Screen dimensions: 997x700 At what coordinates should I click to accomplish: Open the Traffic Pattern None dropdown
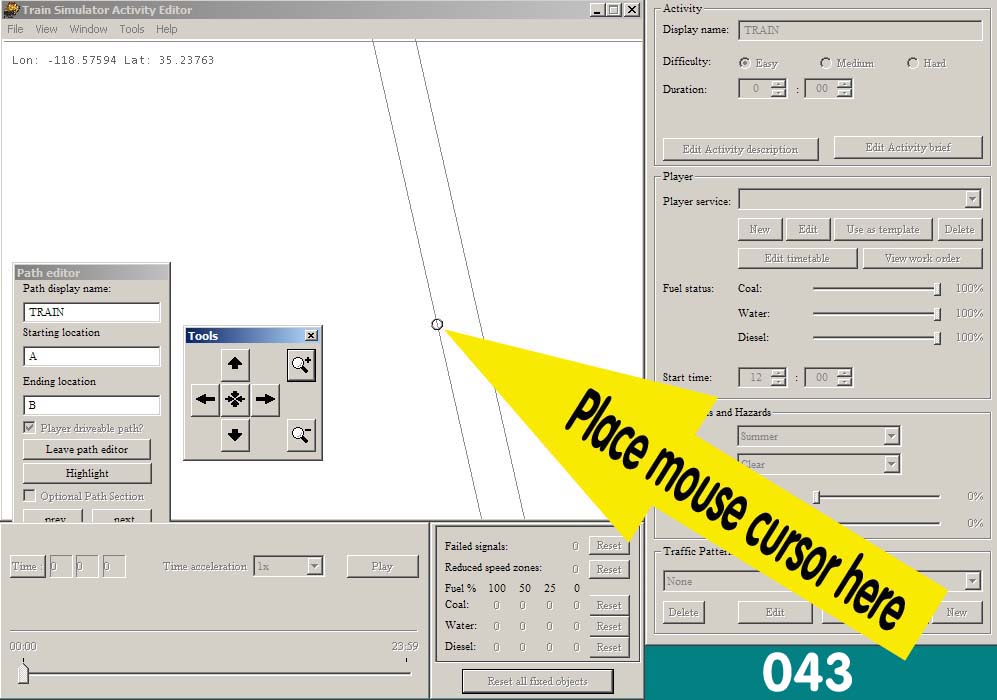pyautogui.click(x=972, y=580)
